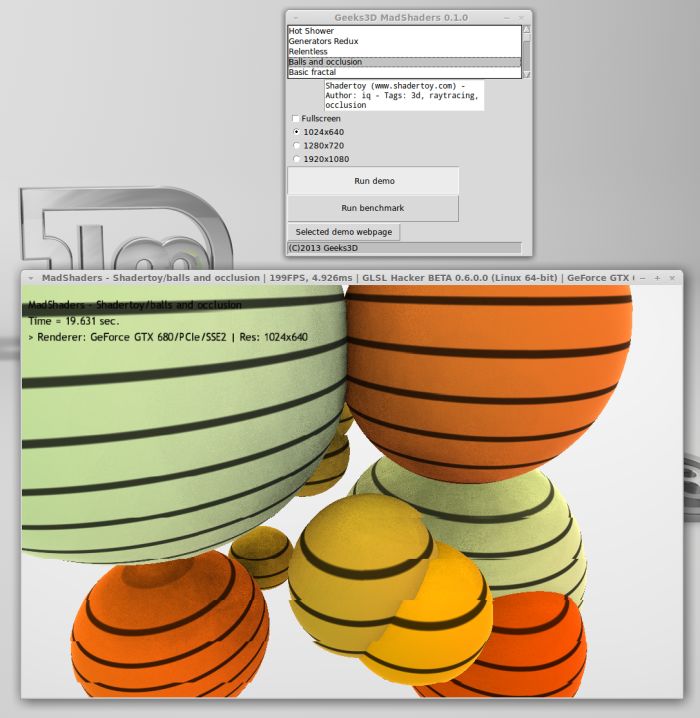700x718 pixels.
Task: Open the Selected demo webpage button
Action: click(x=343, y=232)
